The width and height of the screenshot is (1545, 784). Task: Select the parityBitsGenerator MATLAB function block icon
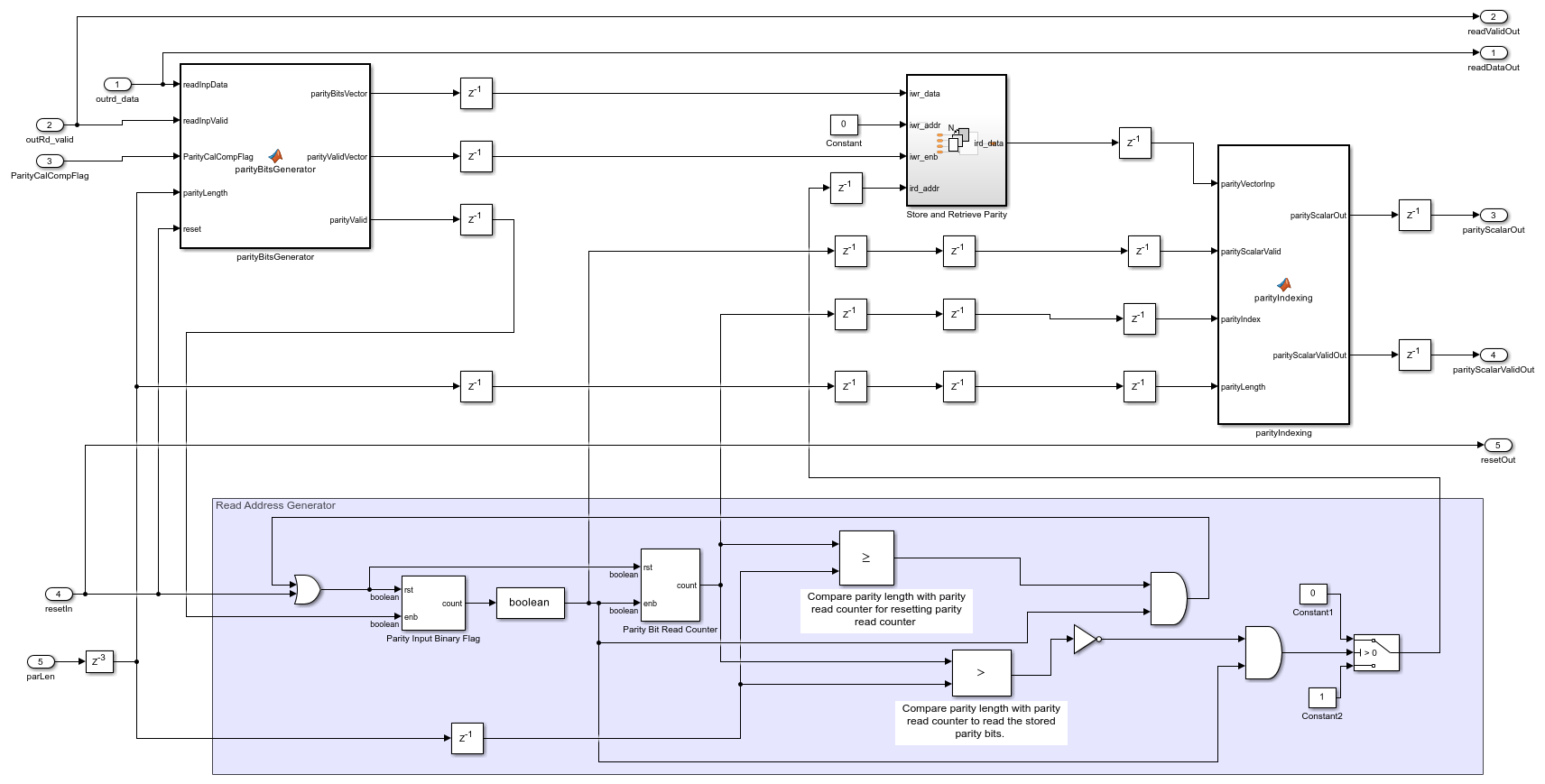click(275, 156)
